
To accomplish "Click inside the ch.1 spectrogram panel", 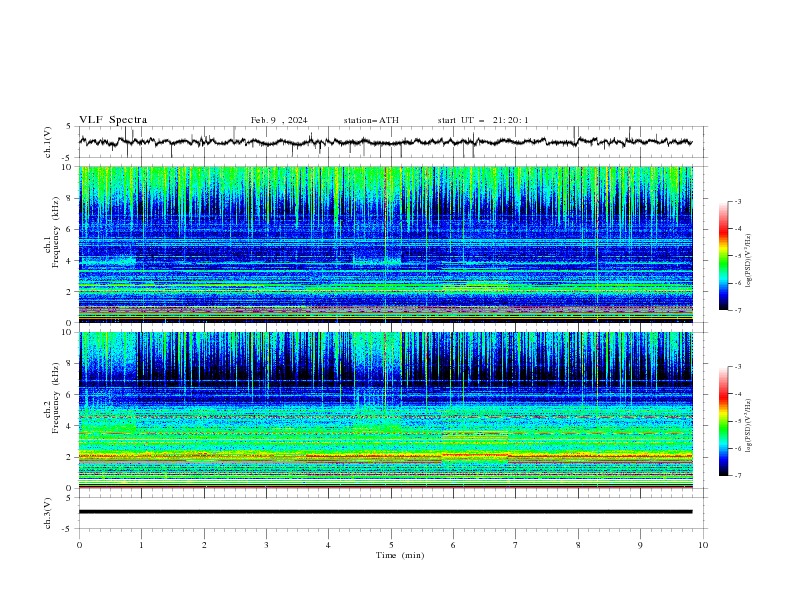I will point(386,244).
